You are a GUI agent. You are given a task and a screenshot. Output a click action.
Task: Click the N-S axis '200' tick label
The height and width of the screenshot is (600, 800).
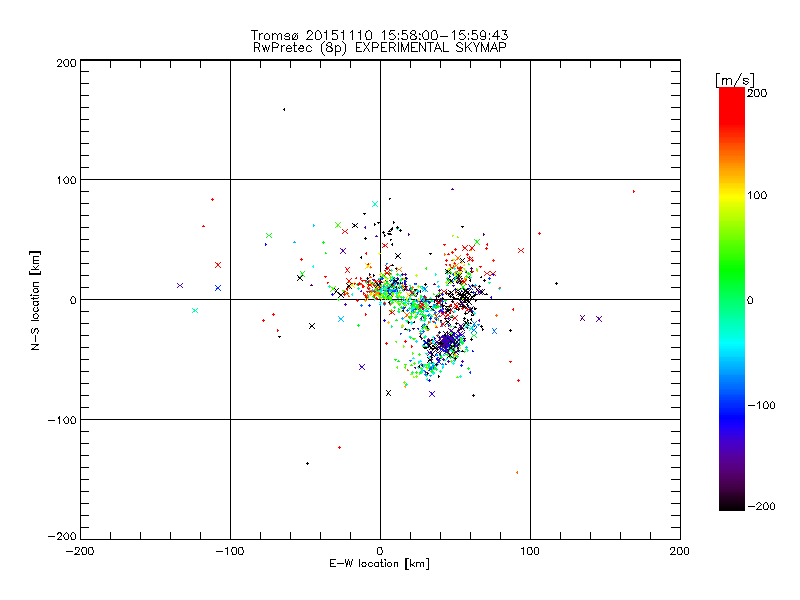66,63
